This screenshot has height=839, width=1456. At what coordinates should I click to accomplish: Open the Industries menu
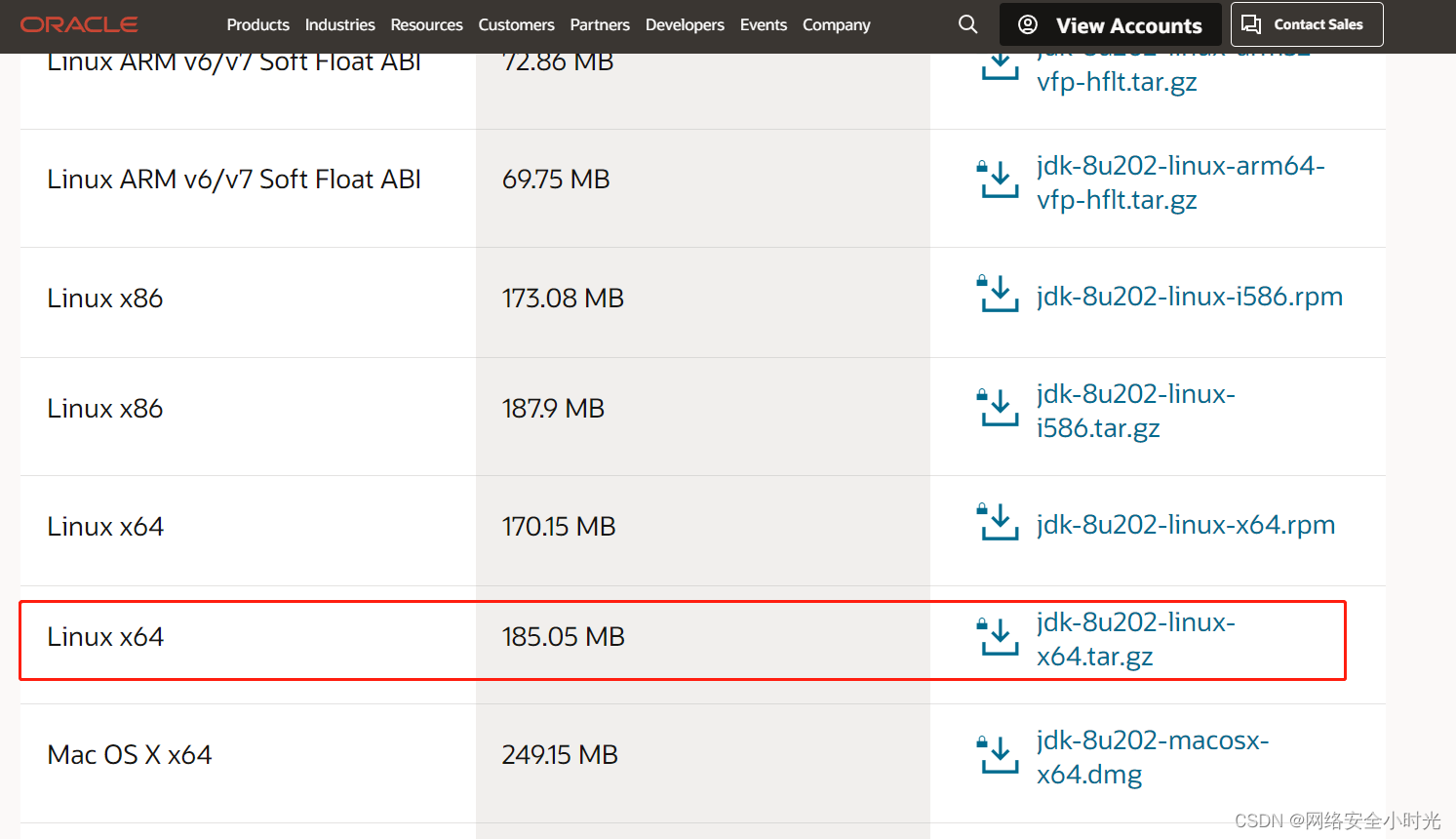339,24
